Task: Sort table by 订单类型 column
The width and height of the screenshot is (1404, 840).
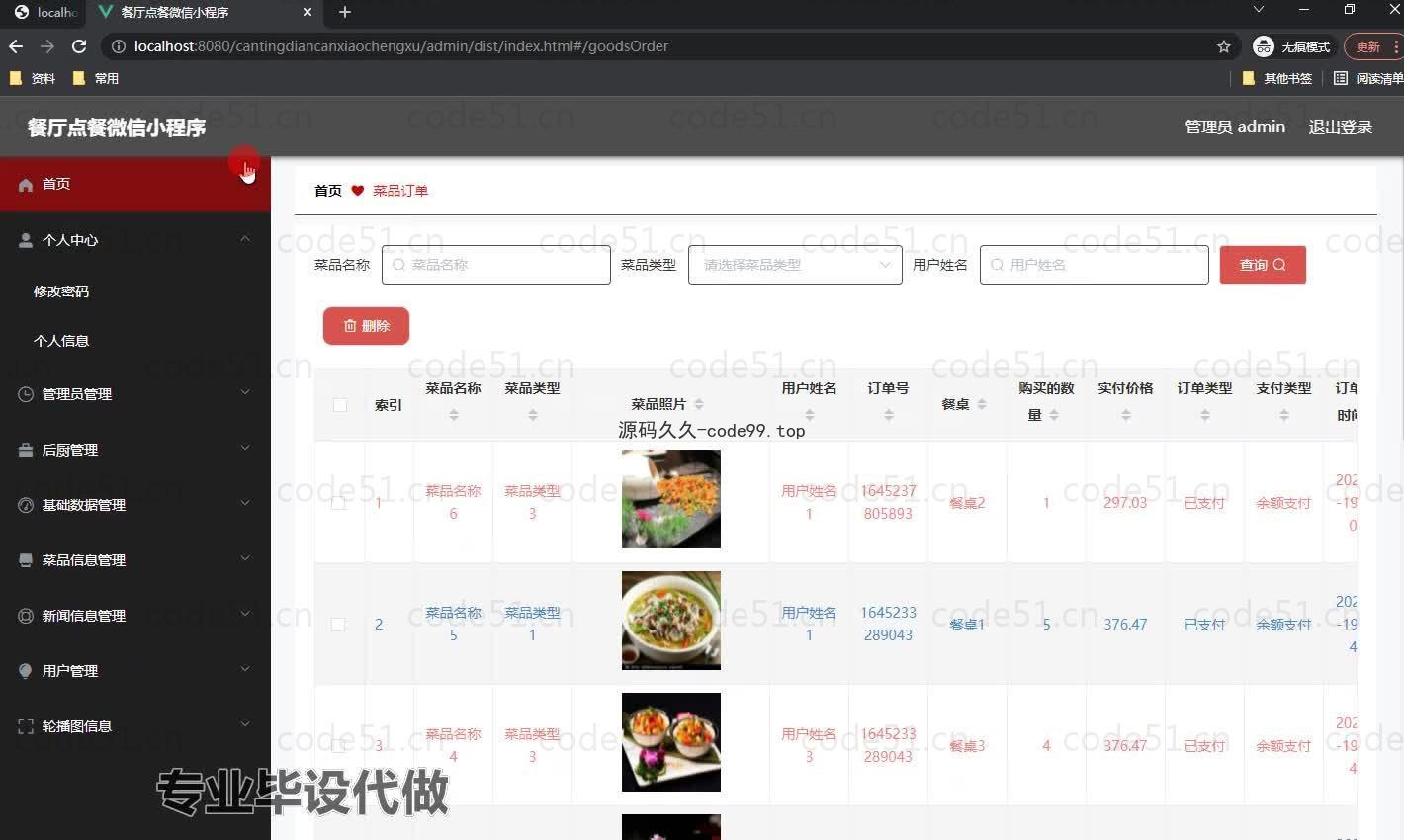Action: pos(1205,415)
